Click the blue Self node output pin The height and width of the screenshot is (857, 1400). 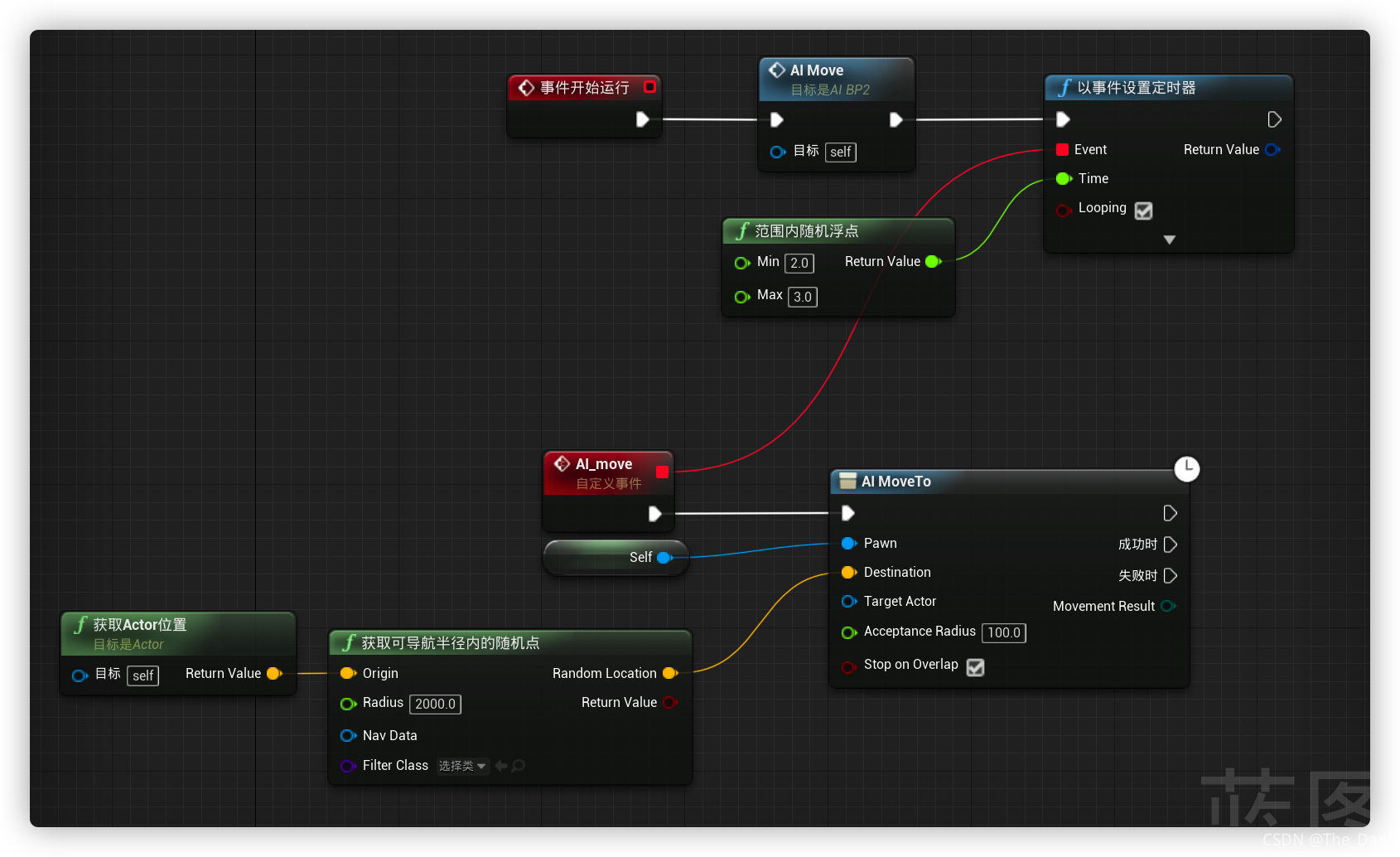tap(664, 558)
